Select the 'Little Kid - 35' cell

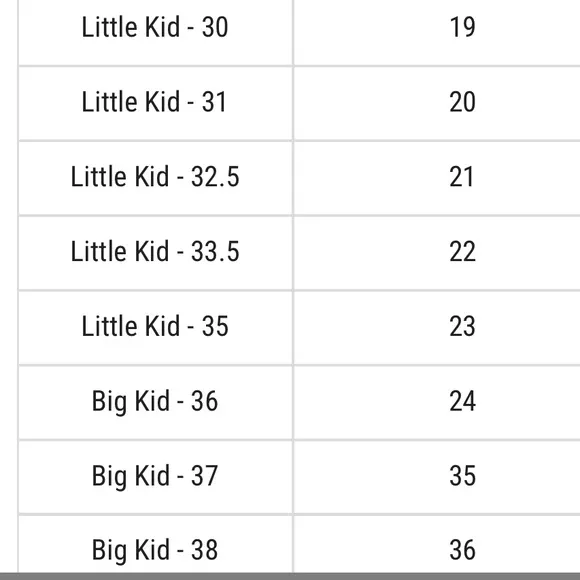155,328
